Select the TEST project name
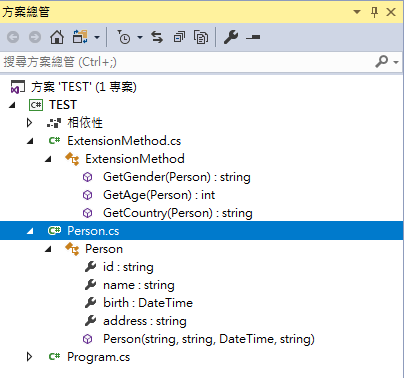The height and width of the screenshot is (378, 404). coord(63,105)
